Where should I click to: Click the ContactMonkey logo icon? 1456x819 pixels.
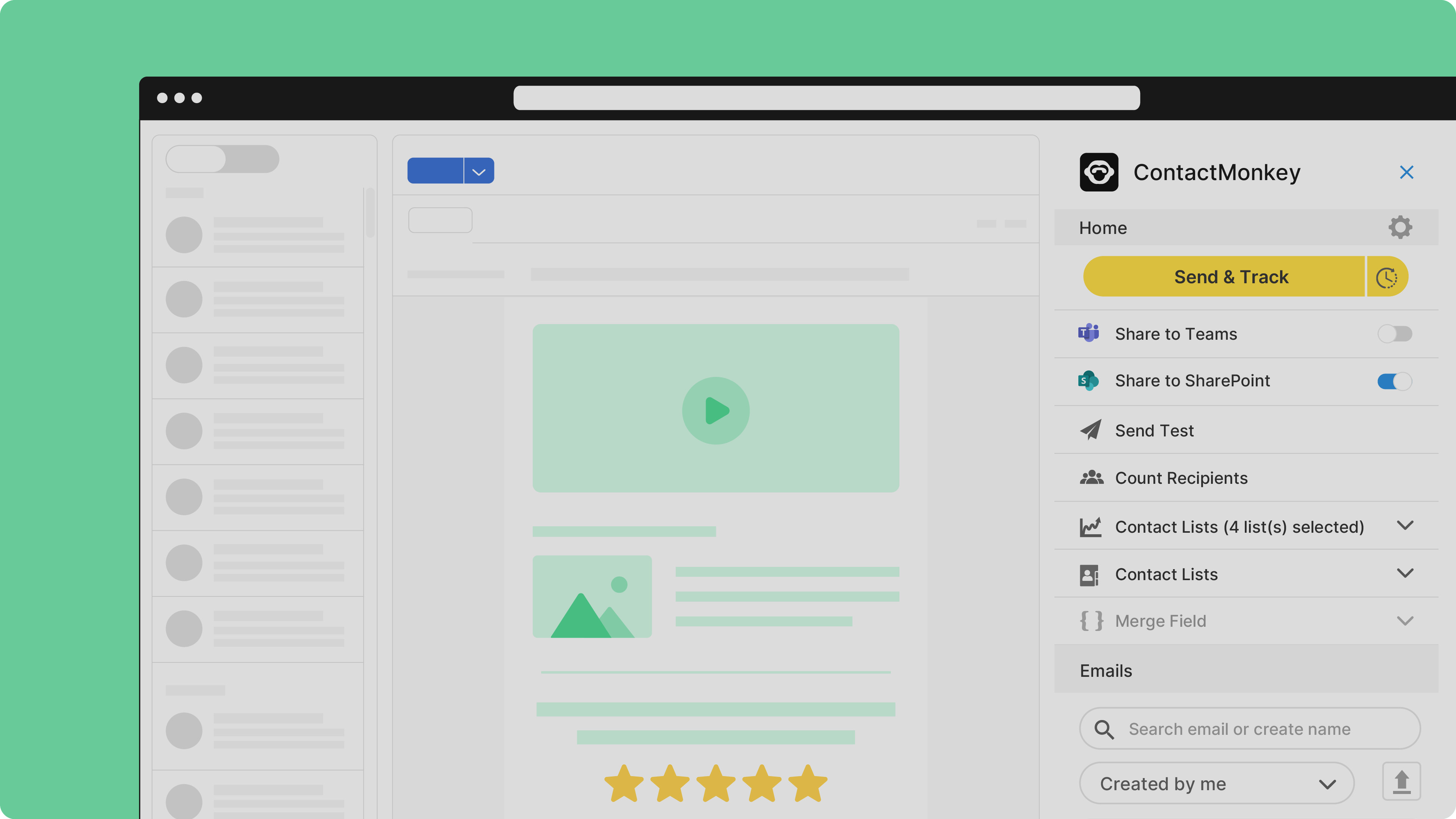click(x=1099, y=172)
